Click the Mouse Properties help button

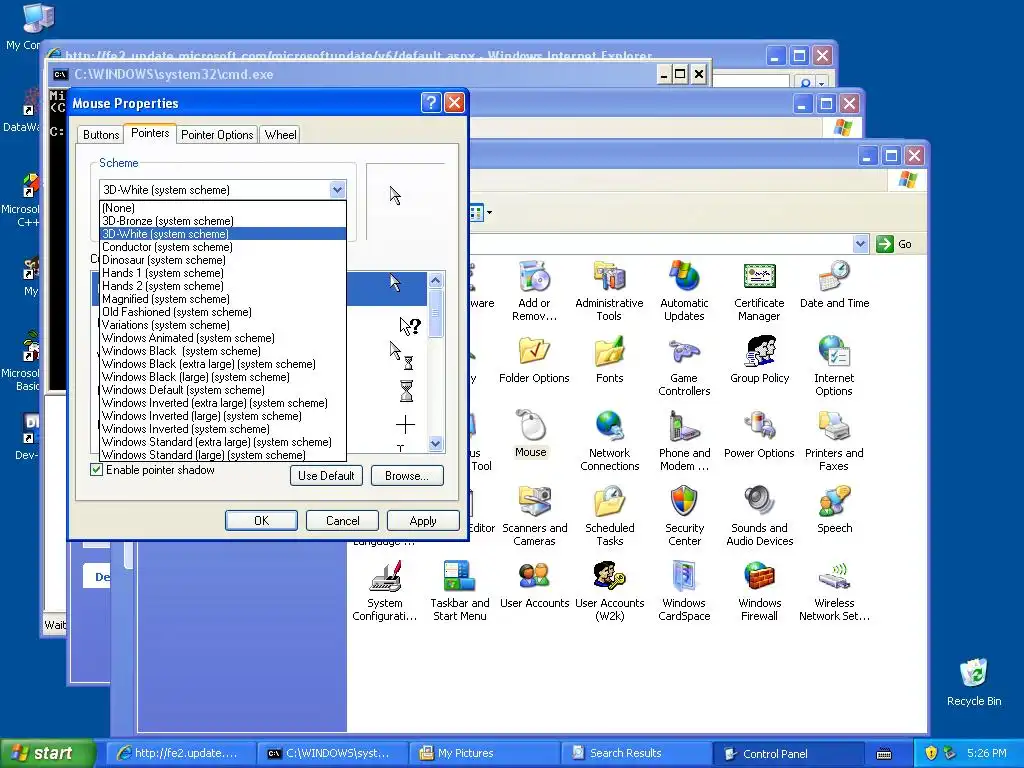431,103
